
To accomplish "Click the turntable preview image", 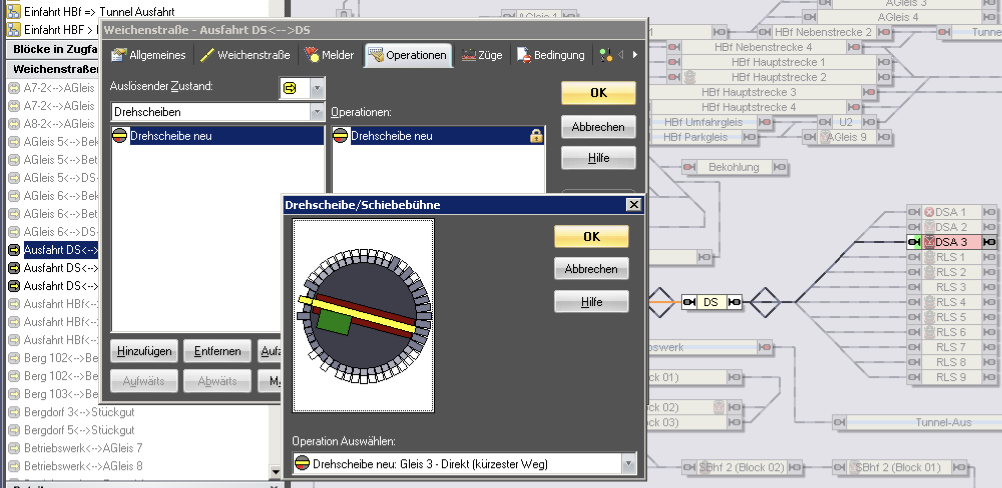I will pos(364,315).
